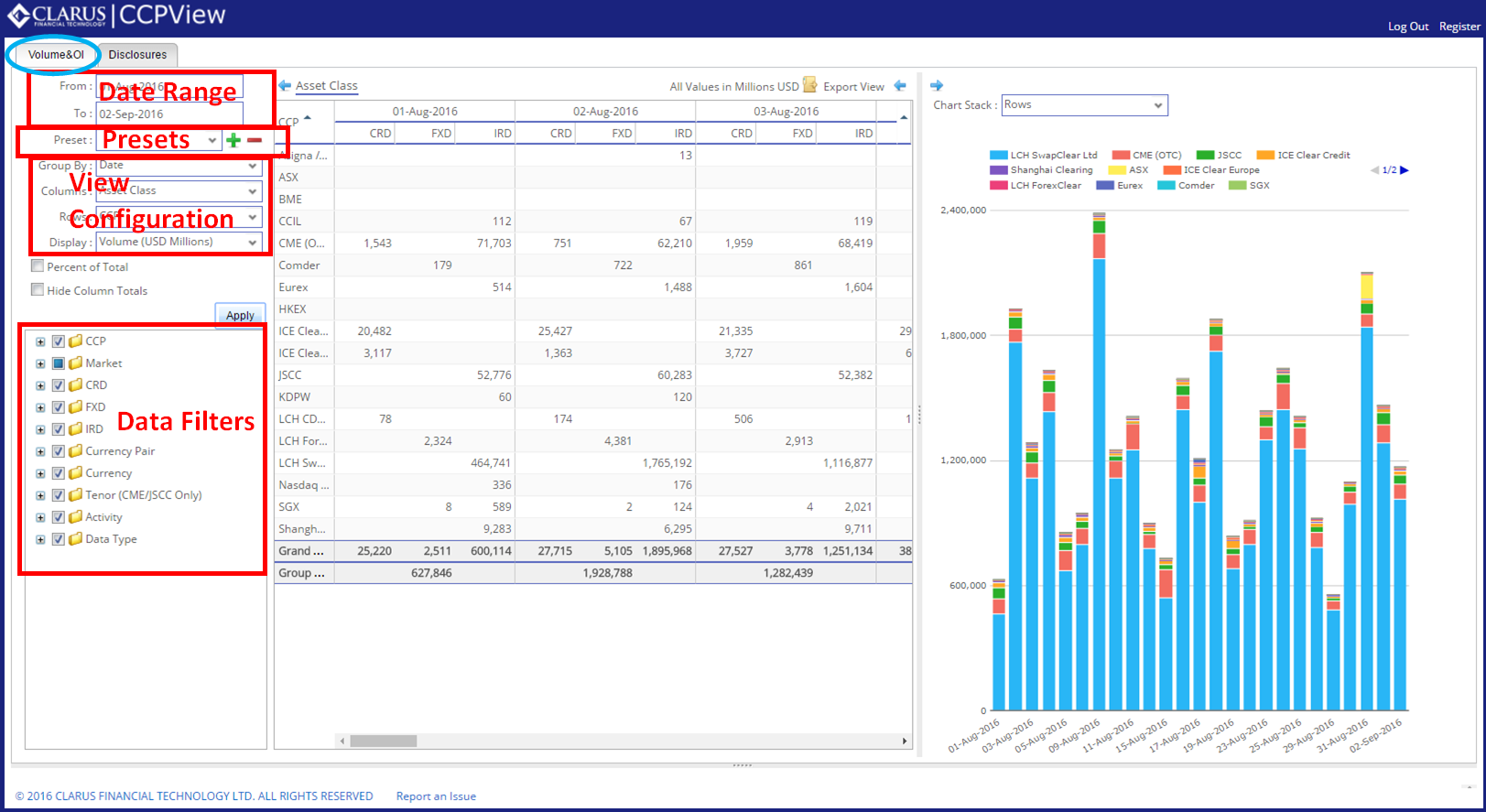Go to previous legend page arrow
Viewport: 1486px width, 812px height.
tap(1374, 170)
